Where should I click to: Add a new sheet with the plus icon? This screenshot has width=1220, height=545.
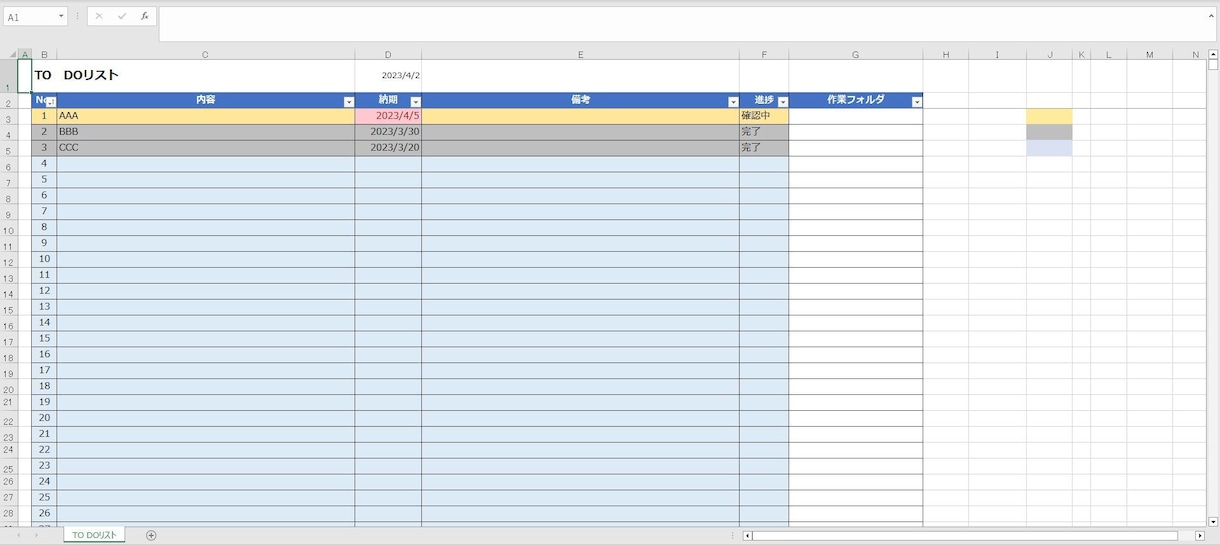click(151, 535)
